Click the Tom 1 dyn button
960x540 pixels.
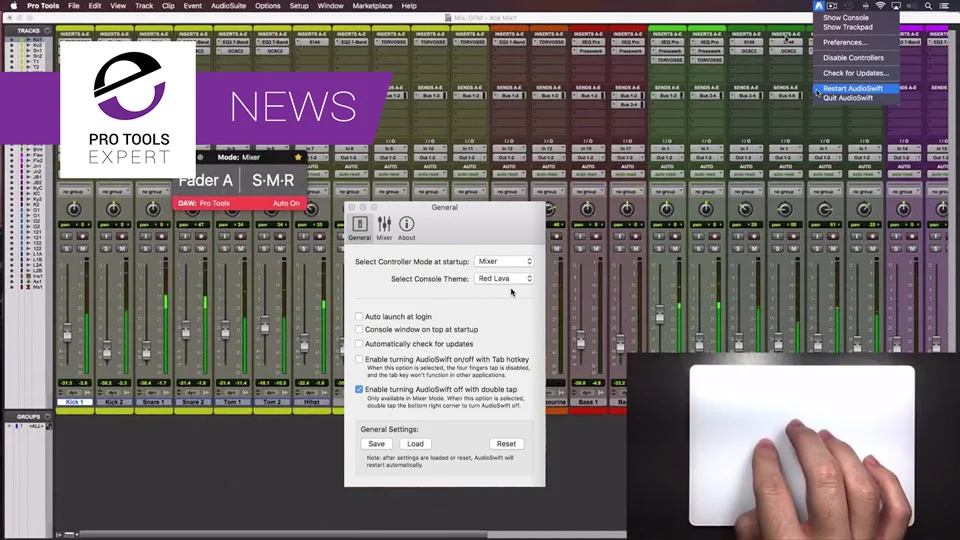232,392
